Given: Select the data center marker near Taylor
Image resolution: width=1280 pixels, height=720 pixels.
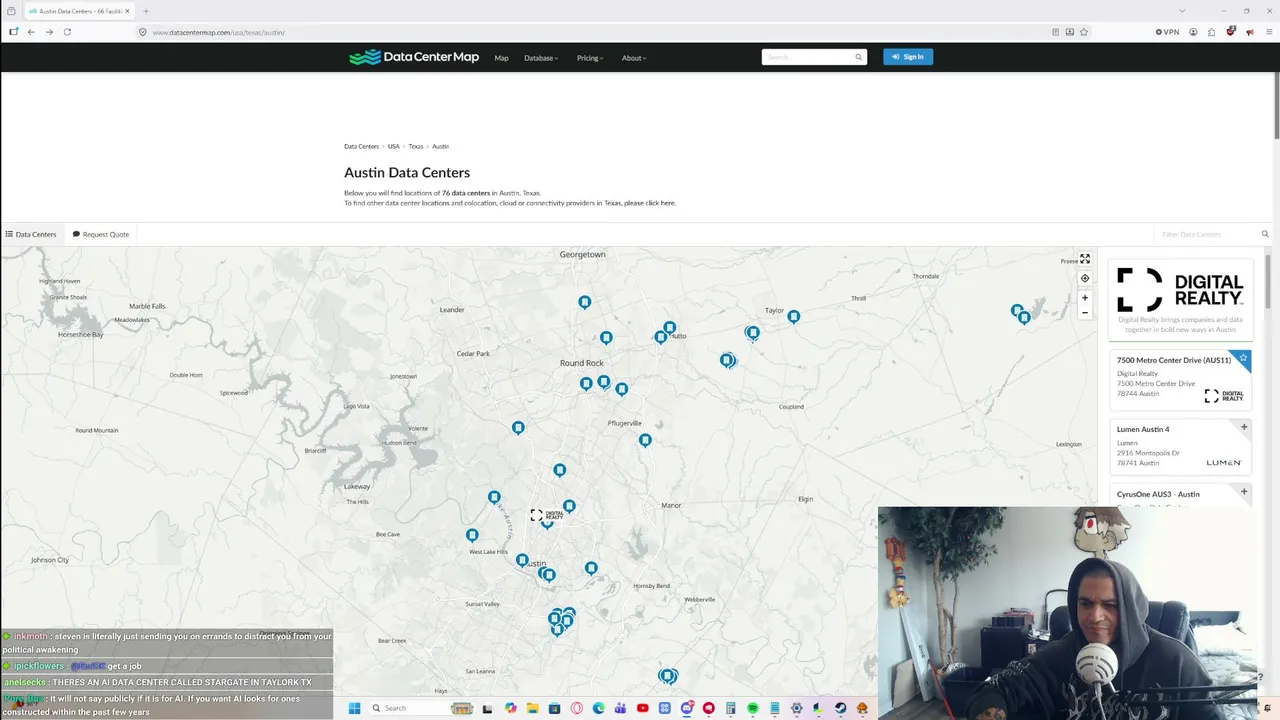Looking at the screenshot, I should click(x=794, y=317).
